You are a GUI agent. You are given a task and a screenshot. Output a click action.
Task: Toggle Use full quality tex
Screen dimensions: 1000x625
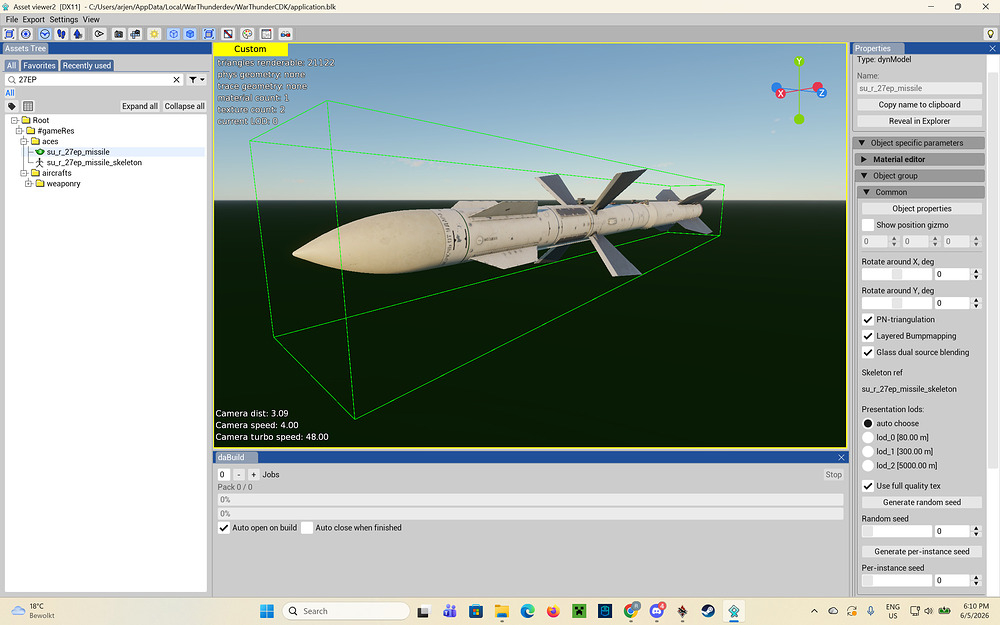pyautogui.click(x=867, y=486)
